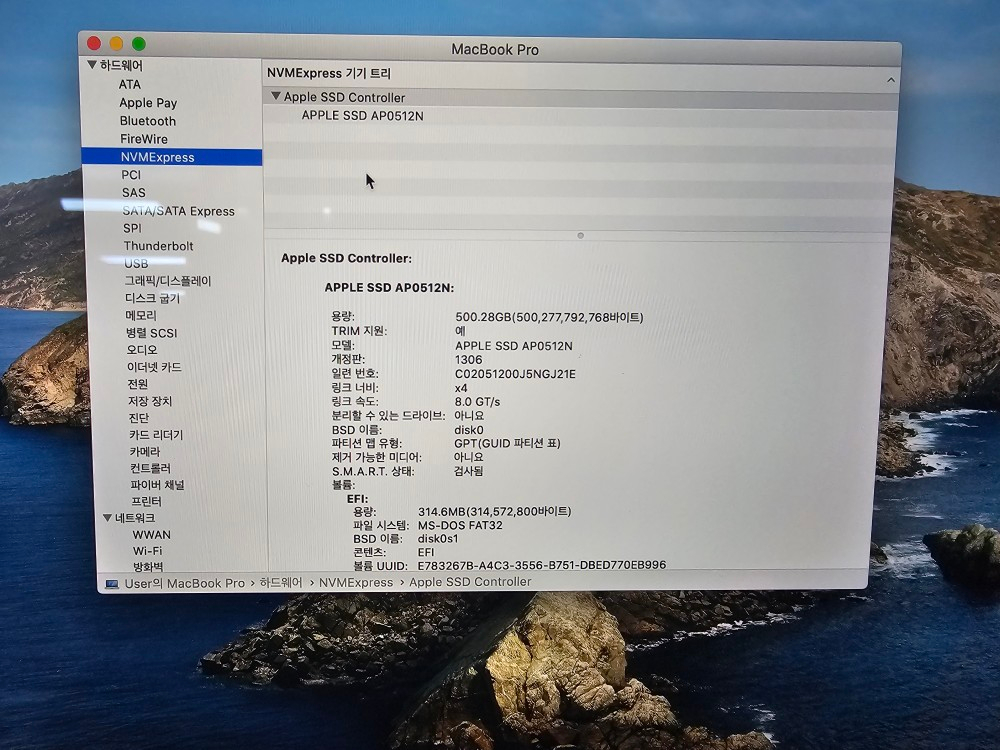Click 하드웨어 in the bottom path bar

[x=280, y=583]
